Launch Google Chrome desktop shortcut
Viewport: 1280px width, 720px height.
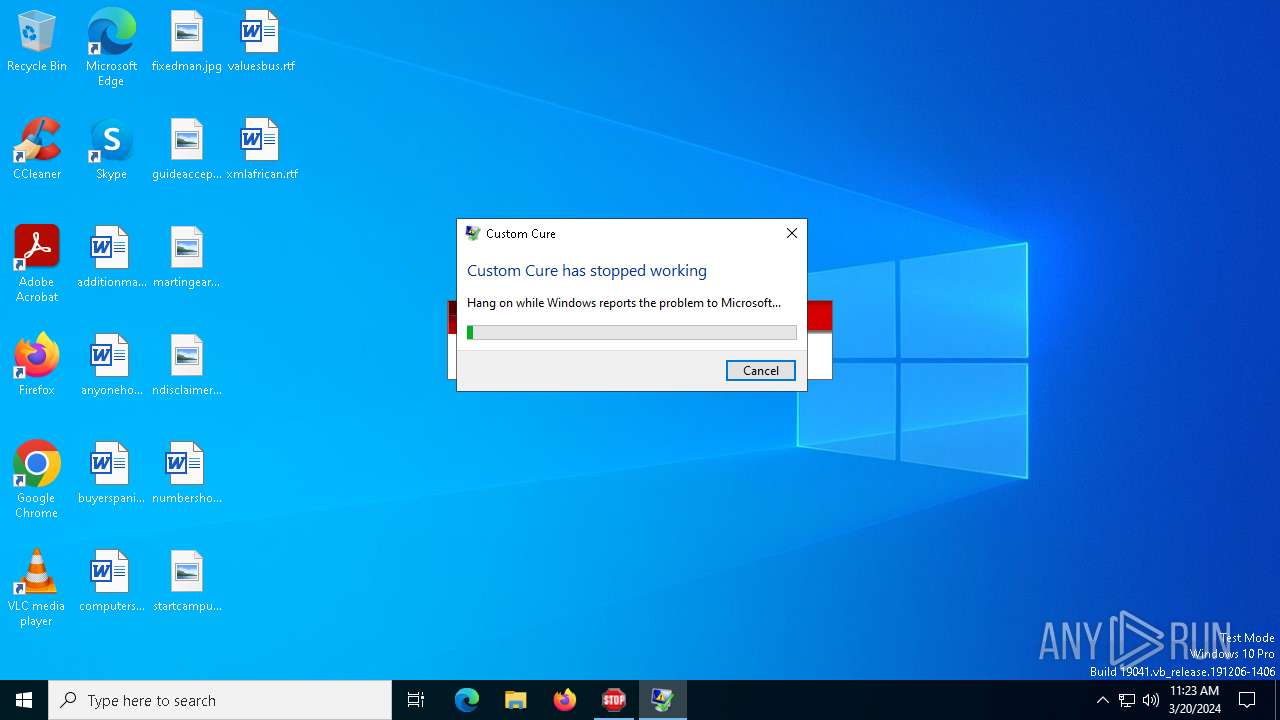tap(37, 480)
